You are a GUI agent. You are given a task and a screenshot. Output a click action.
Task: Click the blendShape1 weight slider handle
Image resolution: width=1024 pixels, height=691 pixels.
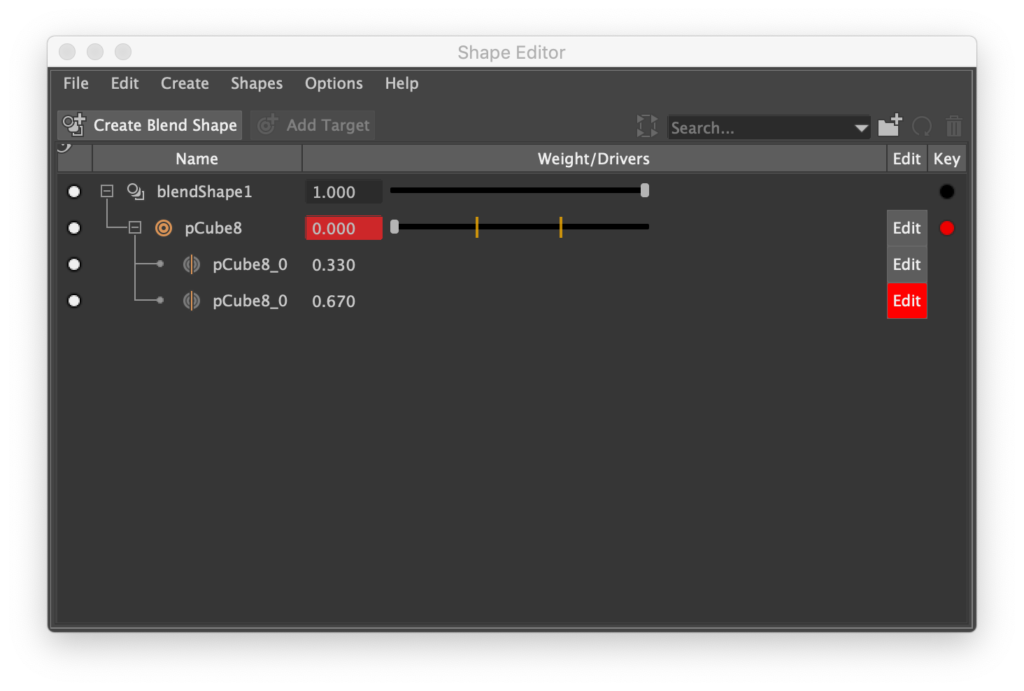pos(645,190)
